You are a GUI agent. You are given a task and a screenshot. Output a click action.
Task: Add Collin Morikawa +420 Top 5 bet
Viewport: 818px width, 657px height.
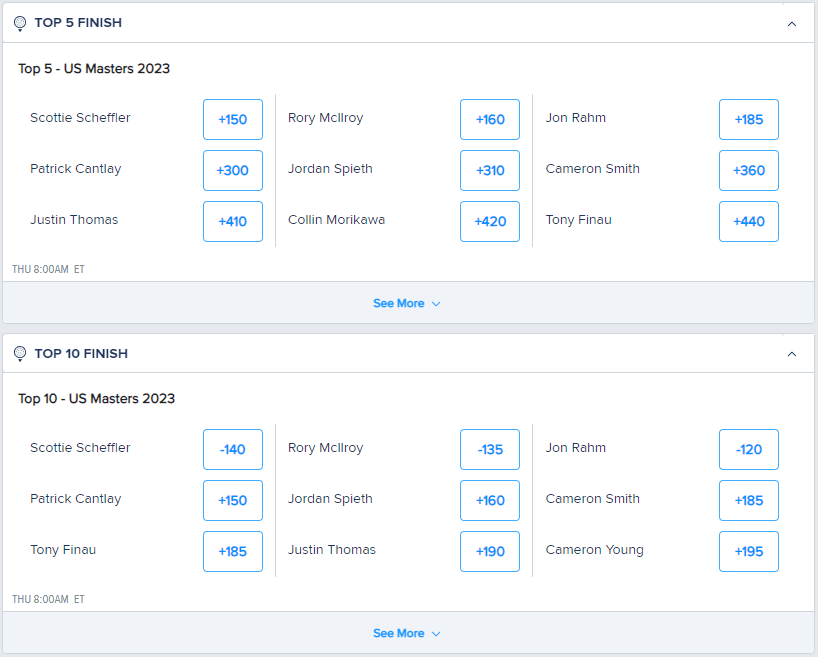pyautogui.click(x=490, y=222)
